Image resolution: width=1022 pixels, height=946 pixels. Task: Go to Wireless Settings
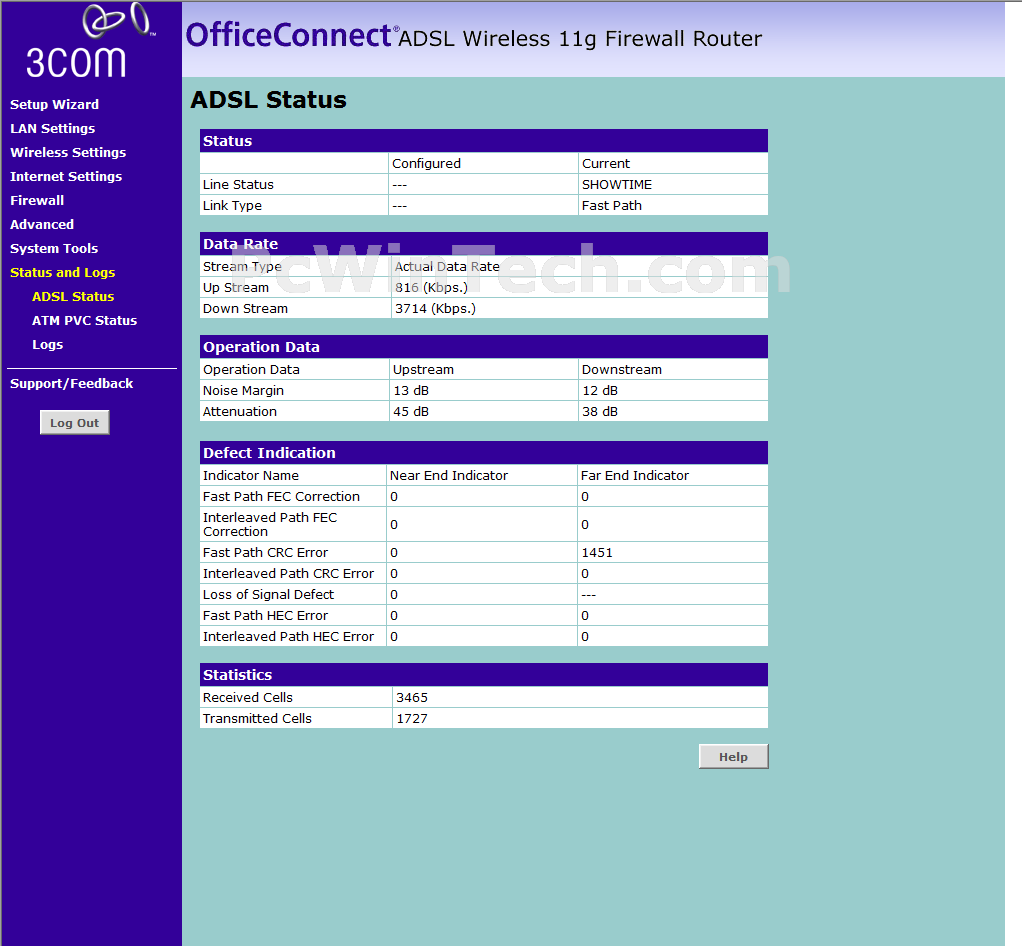pyautogui.click(x=68, y=153)
